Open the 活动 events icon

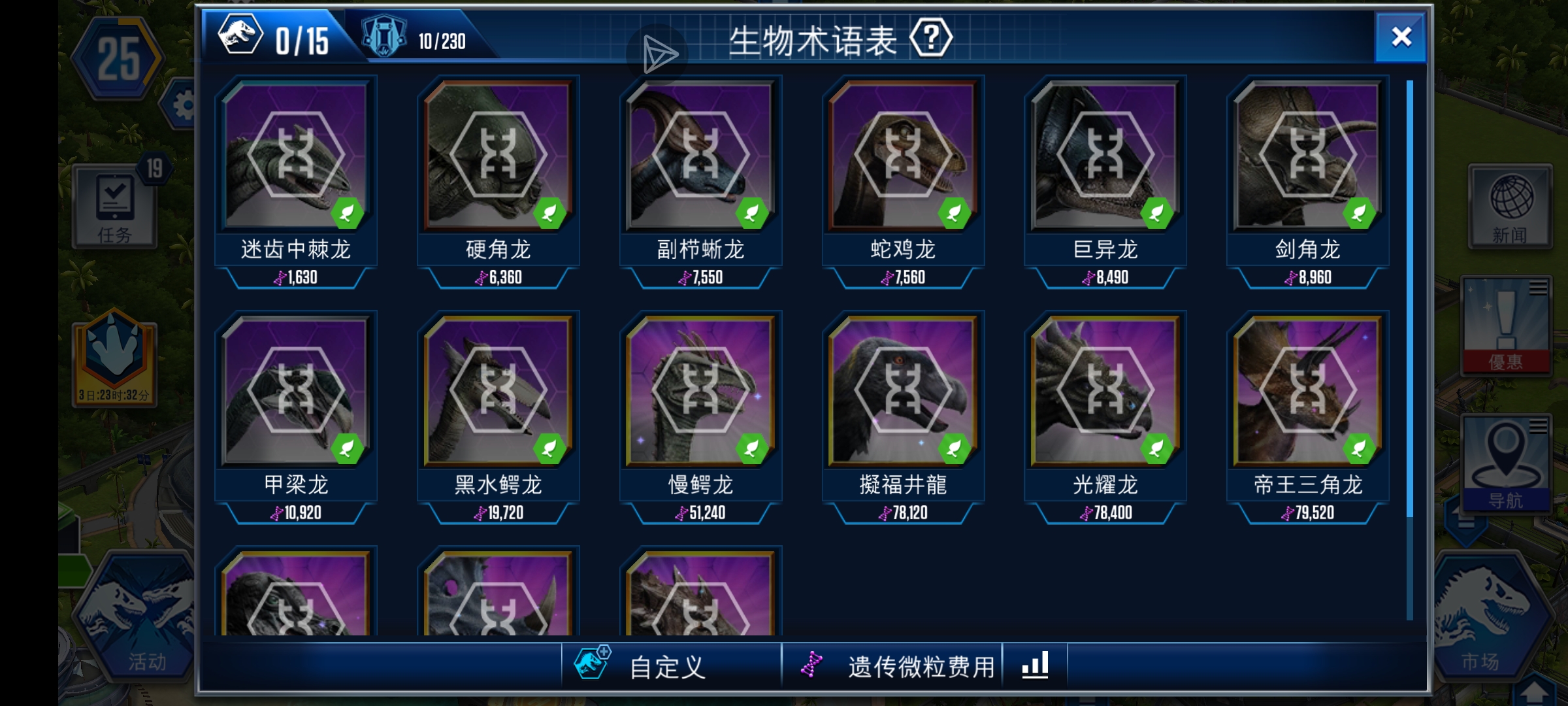tap(137, 618)
